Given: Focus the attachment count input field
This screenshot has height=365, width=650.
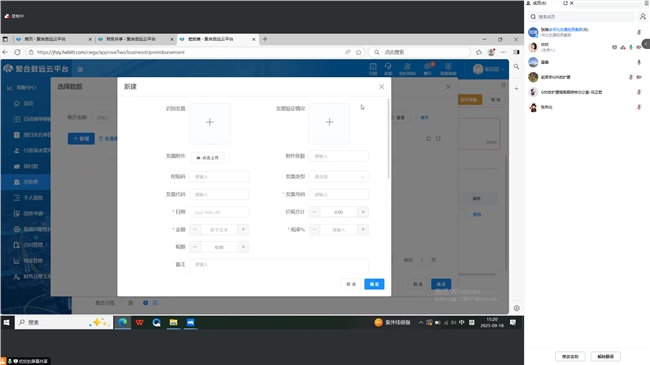Looking at the screenshot, I should tap(339, 156).
